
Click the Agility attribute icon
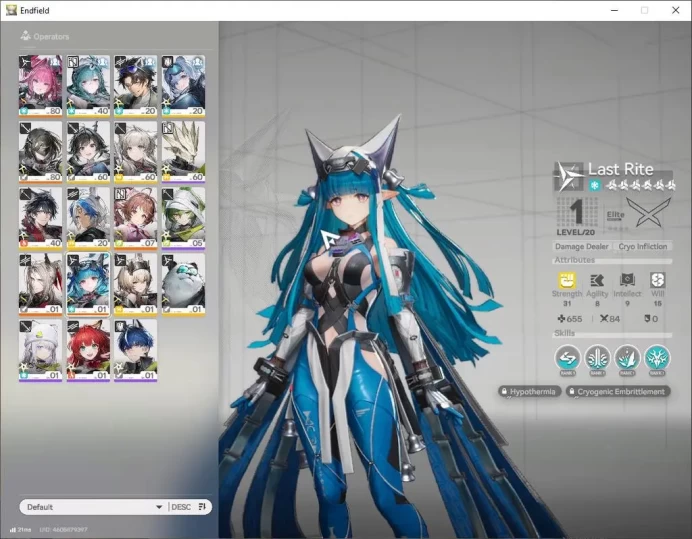pyautogui.click(x=597, y=280)
